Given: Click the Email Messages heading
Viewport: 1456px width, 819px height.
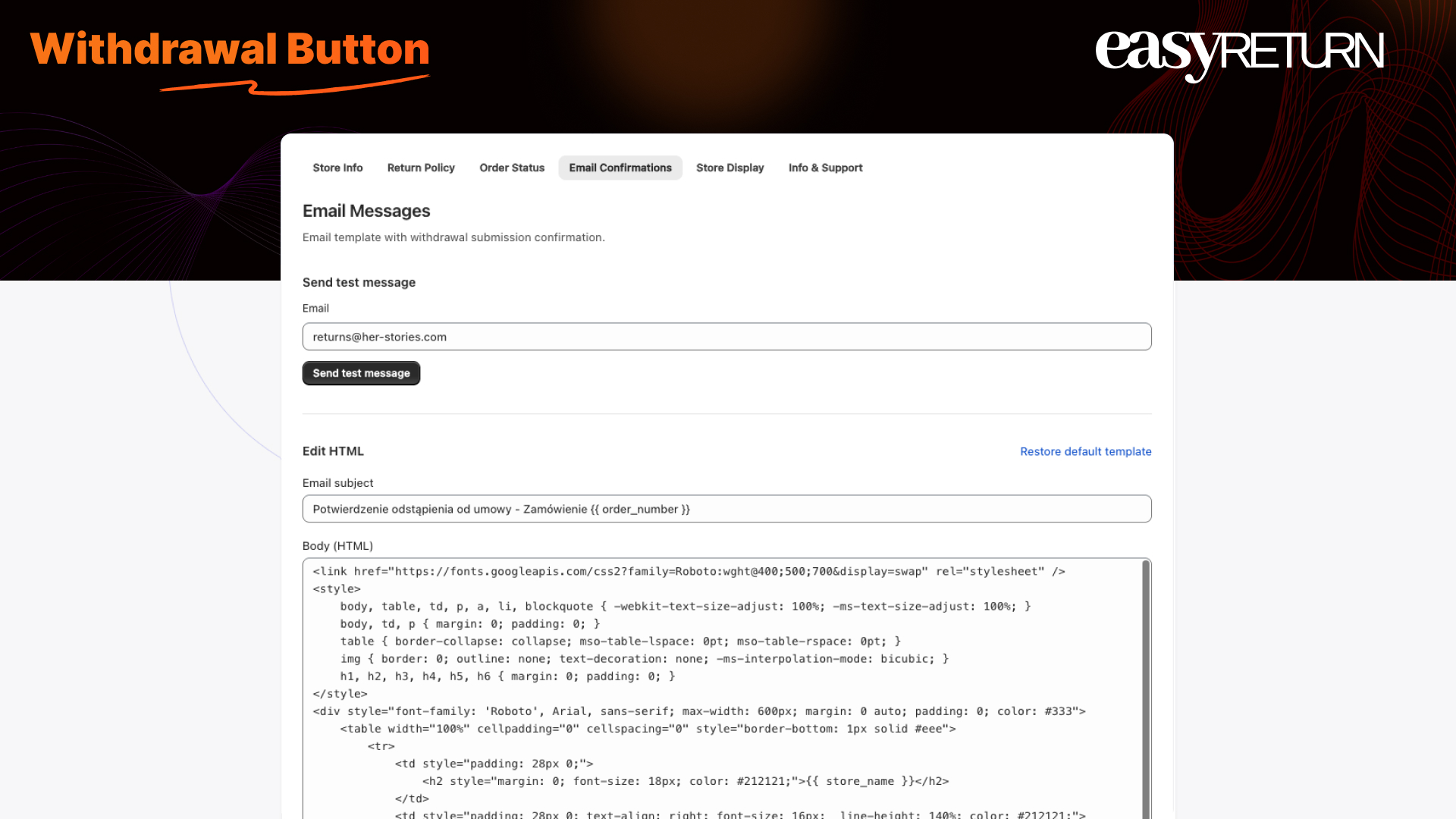Looking at the screenshot, I should tap(366, 211).
